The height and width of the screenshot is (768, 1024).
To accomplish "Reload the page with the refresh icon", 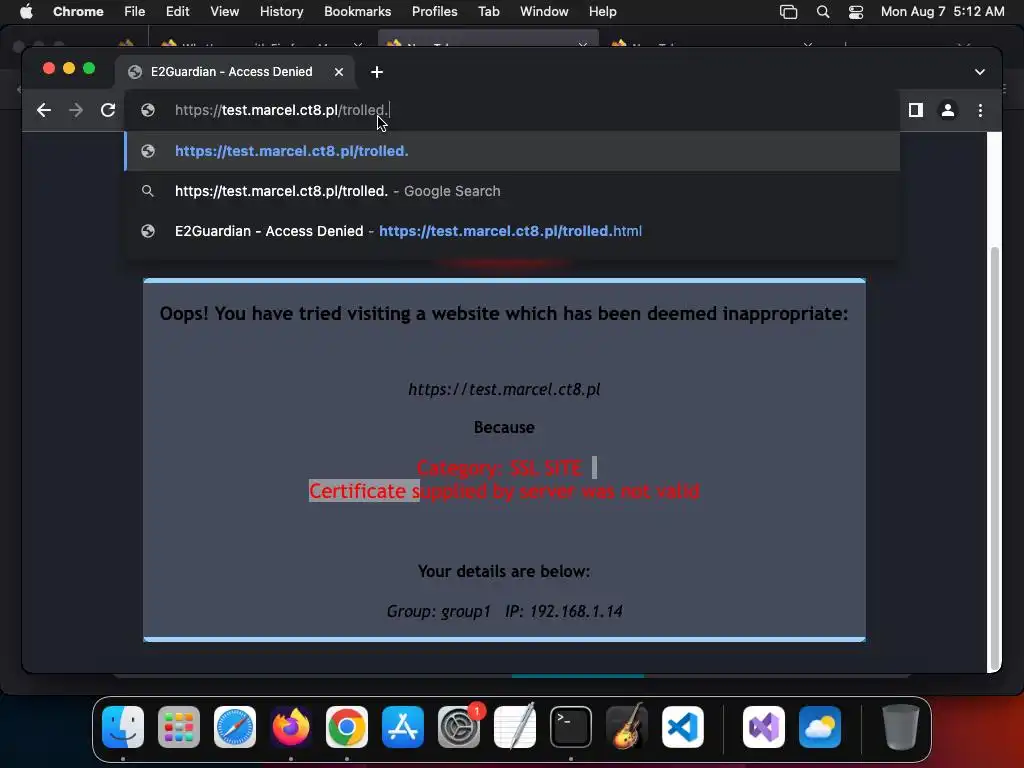I will tap(108, 110).
